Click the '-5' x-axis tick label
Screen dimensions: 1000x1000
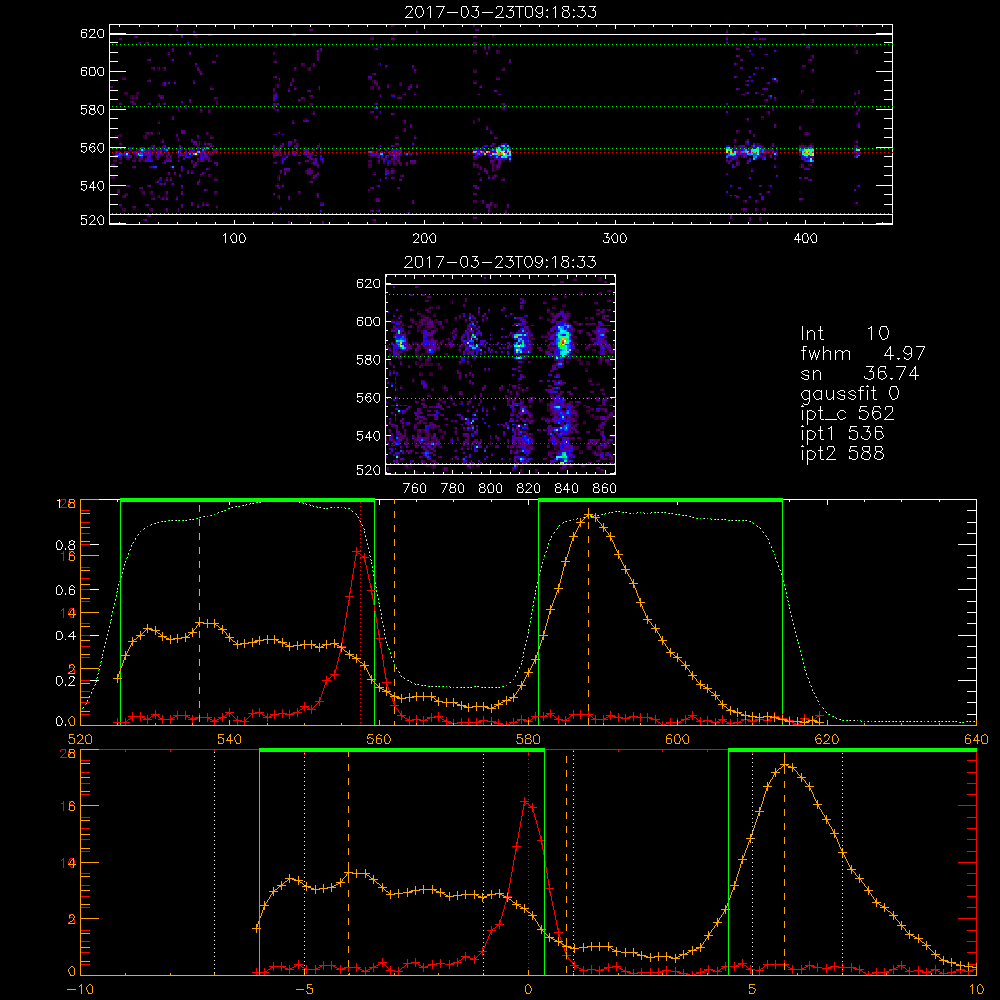click(304, 990)
